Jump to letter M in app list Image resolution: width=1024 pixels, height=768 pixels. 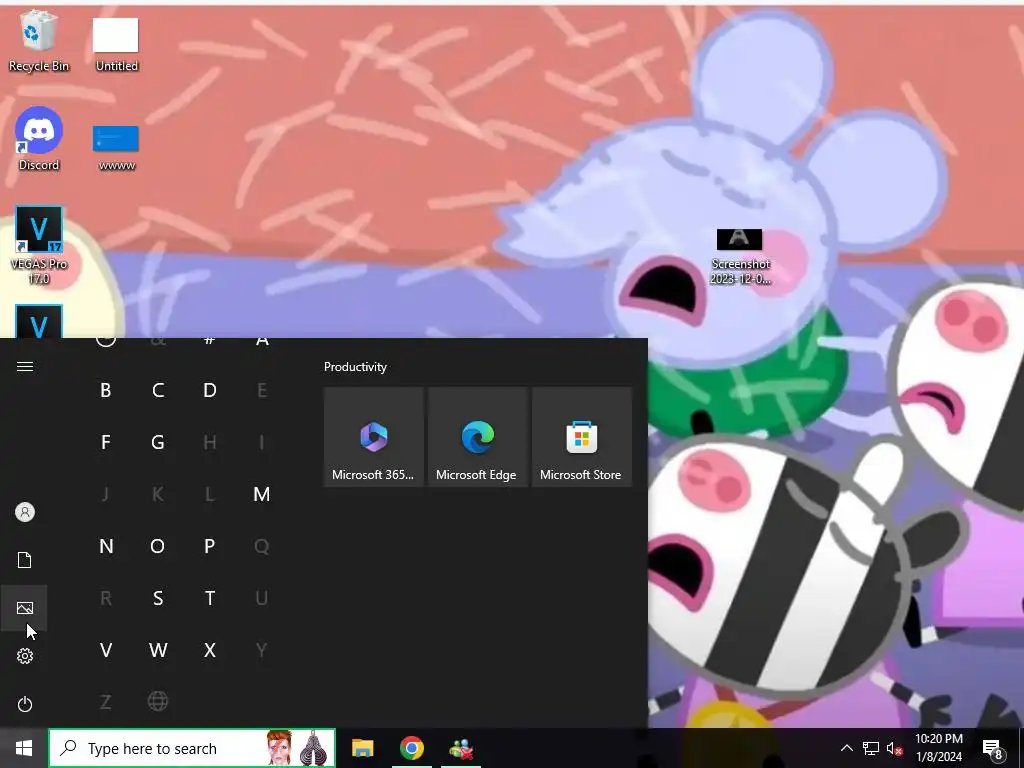(x=261, y=494)
